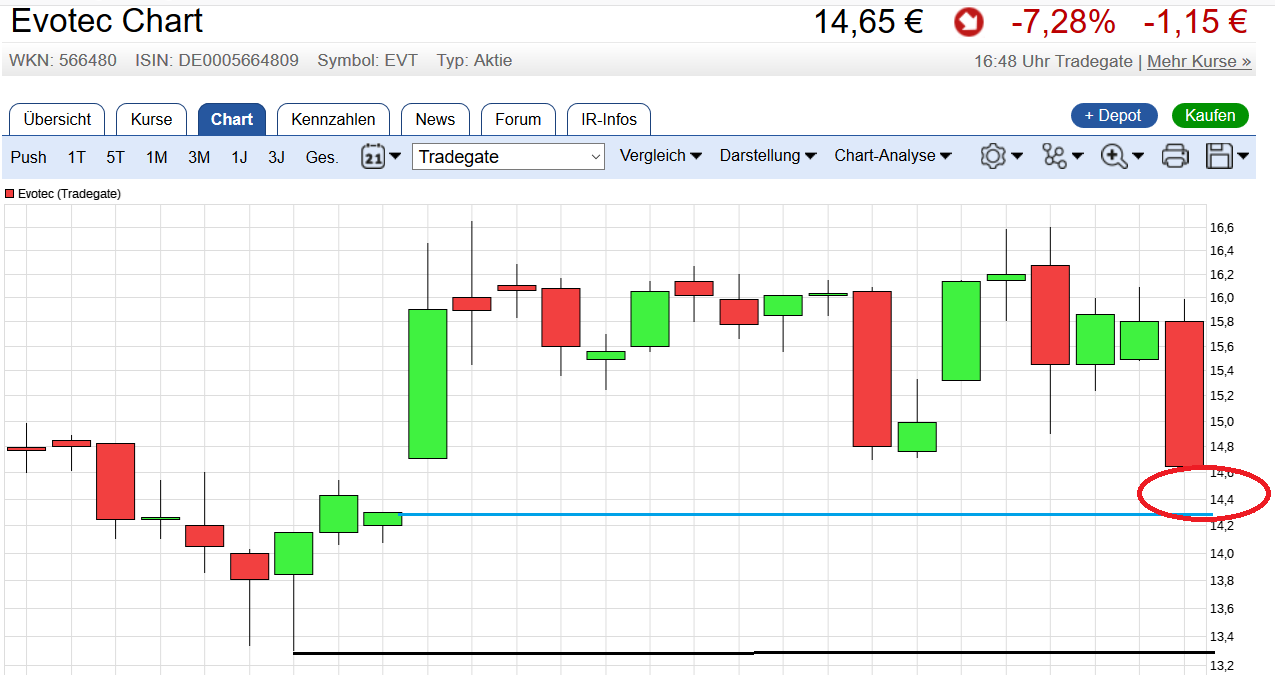Open the Chart-Analyse dropdown
This screenshot has width=1275, height=675.
coord(893,156)
